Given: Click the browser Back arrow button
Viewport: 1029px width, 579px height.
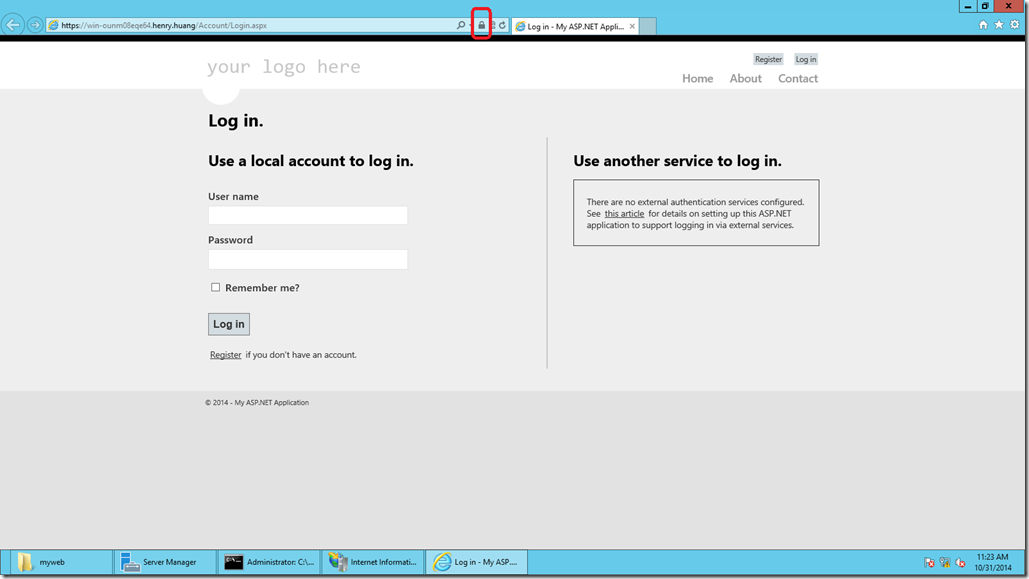Looking at the screenshot, I should 13,25.
